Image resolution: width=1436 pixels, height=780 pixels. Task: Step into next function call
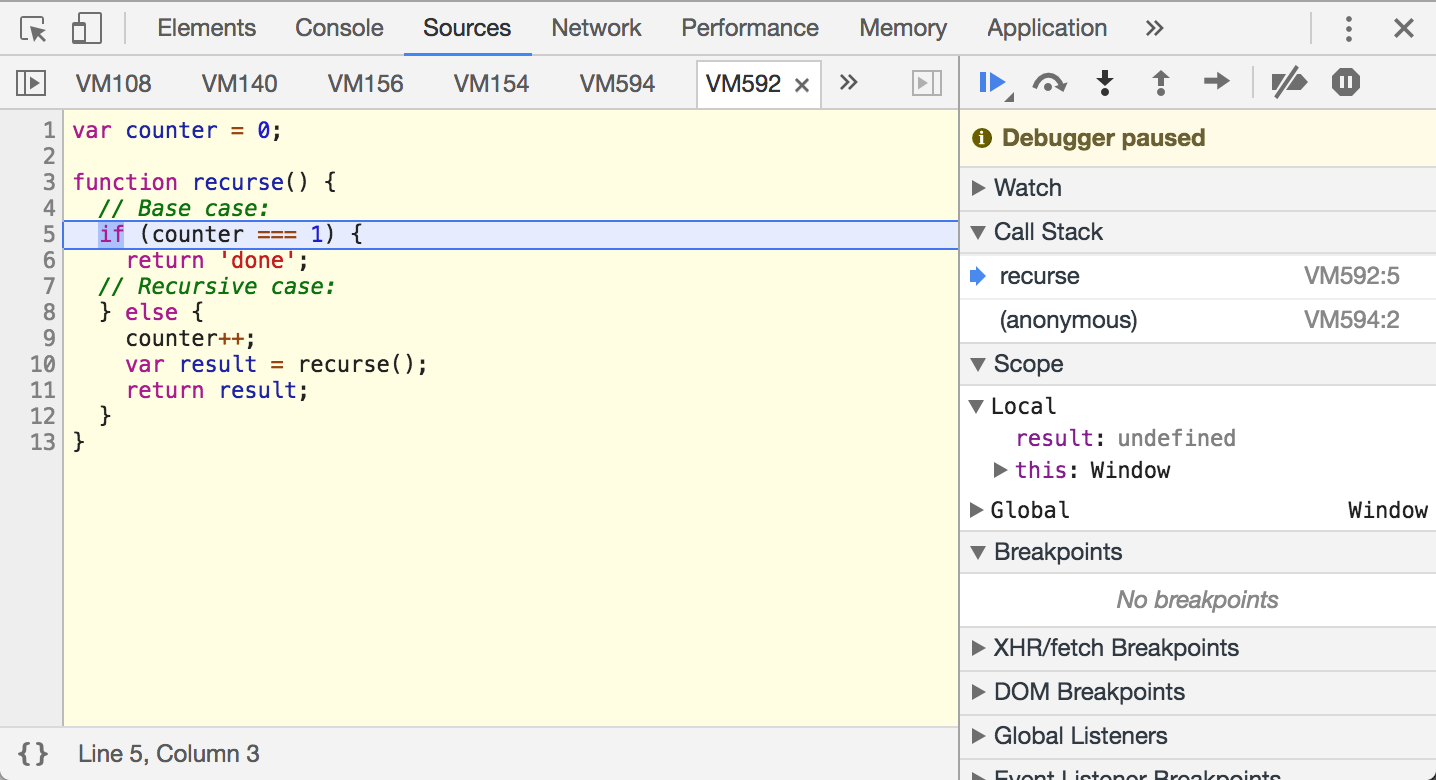click(x=1105, y=83)
